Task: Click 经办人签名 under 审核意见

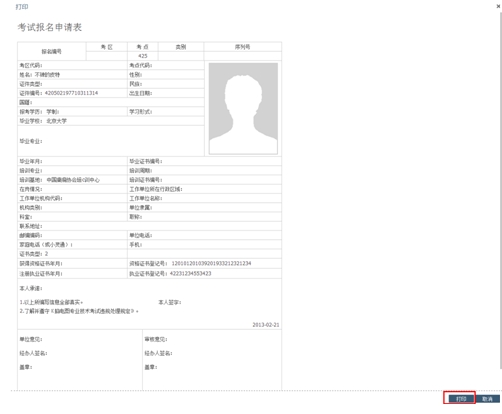Action: point(158,353)
